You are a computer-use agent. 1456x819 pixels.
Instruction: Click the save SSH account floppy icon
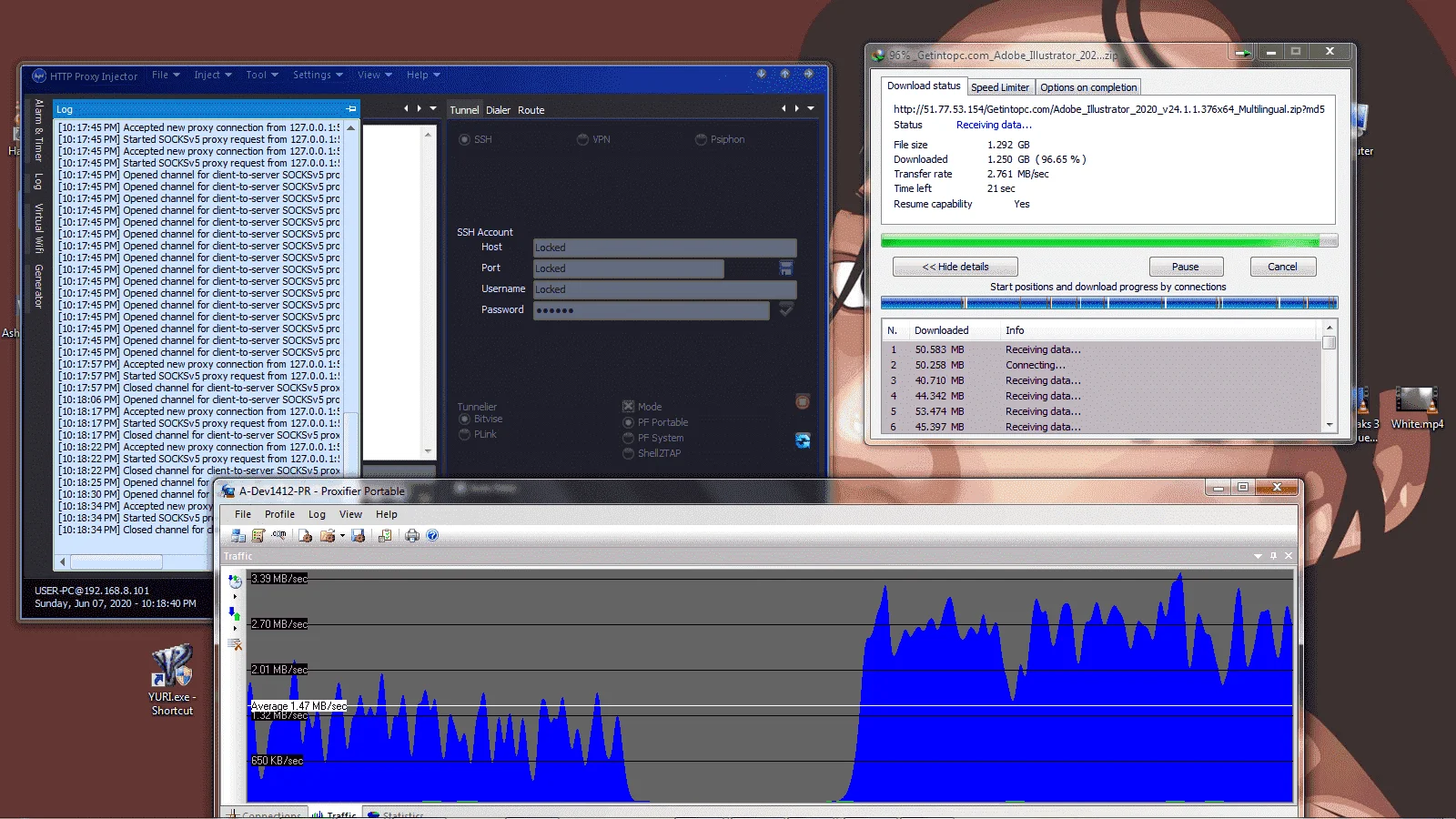(x=786, y=268)
